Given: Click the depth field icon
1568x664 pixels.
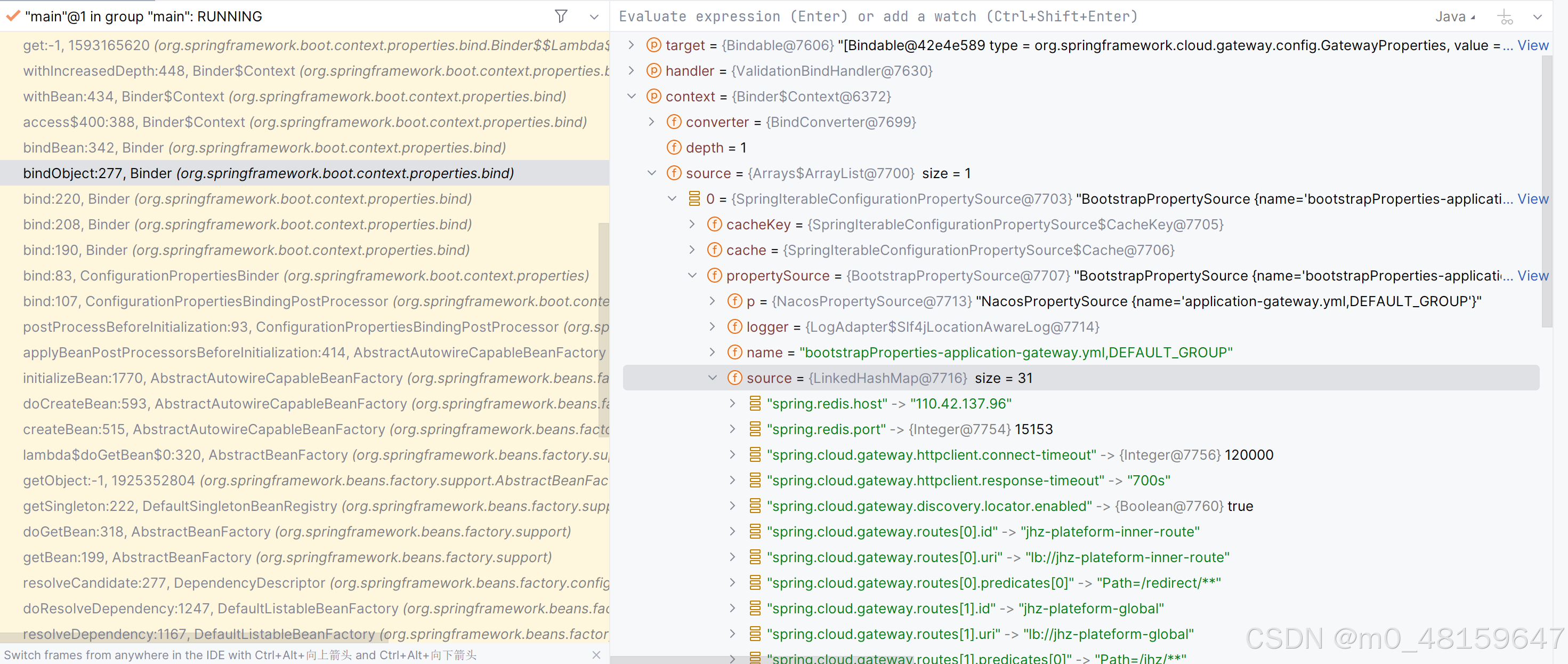Looking at the screenshot, I should click(673, 147).
